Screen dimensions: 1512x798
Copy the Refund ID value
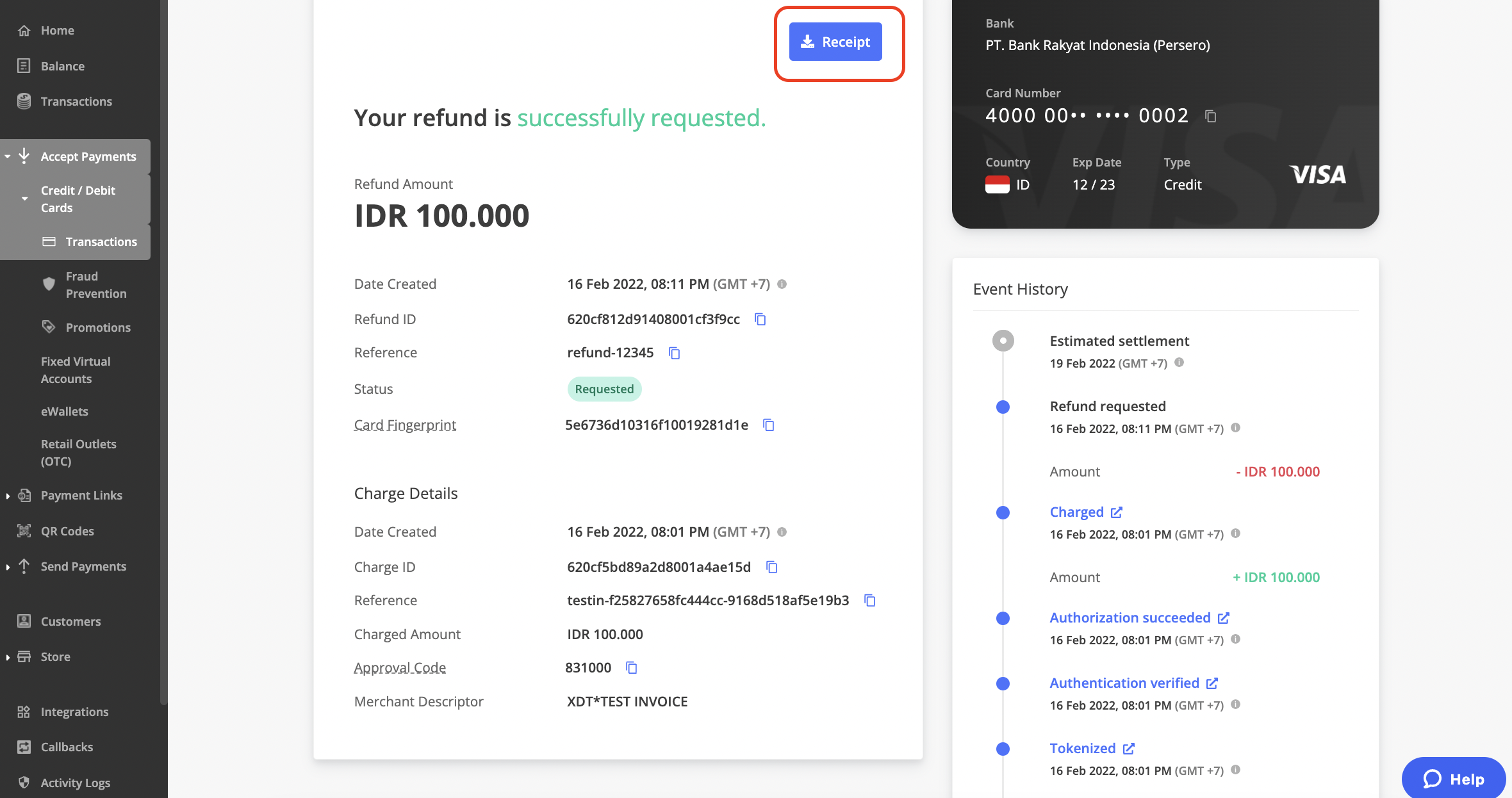tap(760, 319)
